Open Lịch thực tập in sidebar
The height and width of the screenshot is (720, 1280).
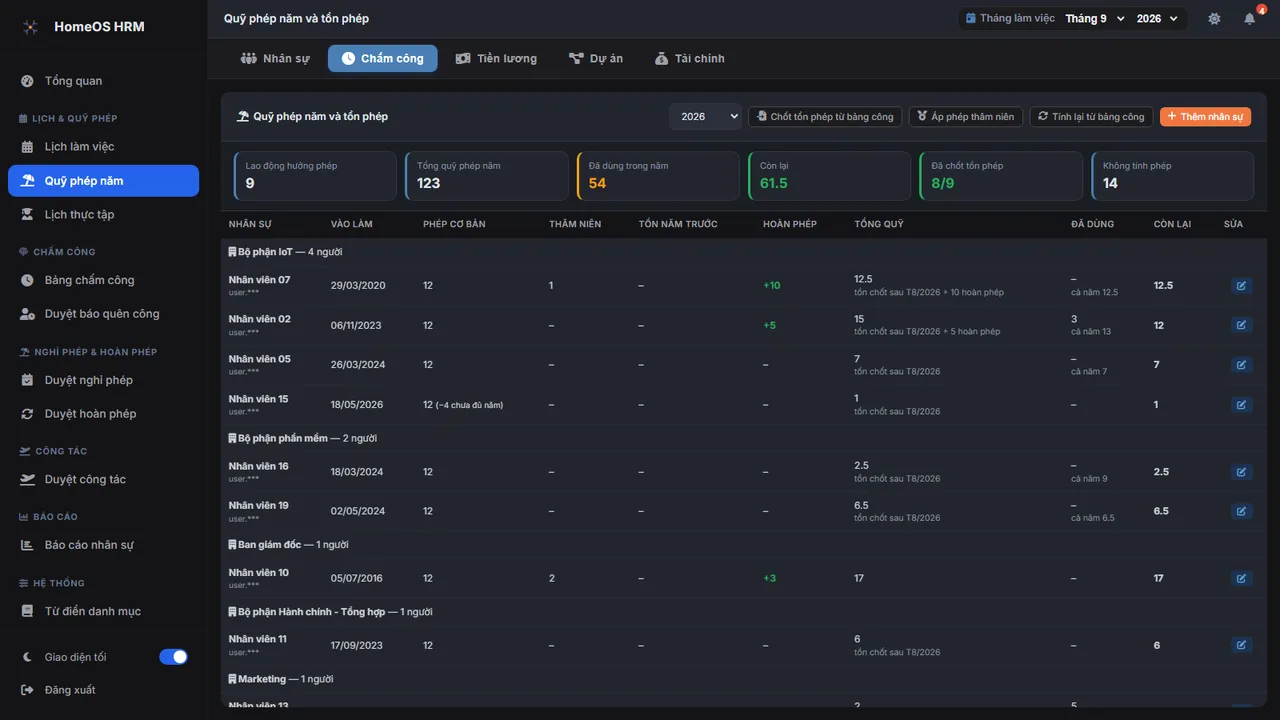coord(104,215)
